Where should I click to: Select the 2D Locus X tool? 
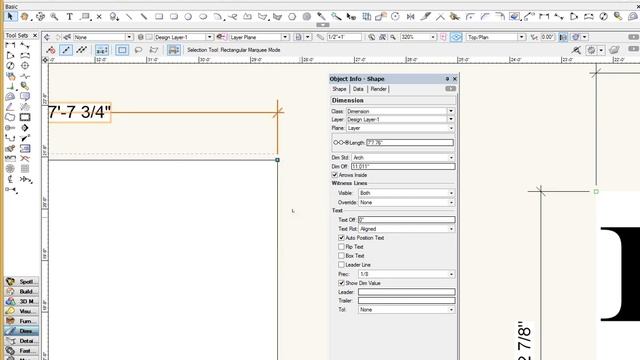tap(99, 17)
